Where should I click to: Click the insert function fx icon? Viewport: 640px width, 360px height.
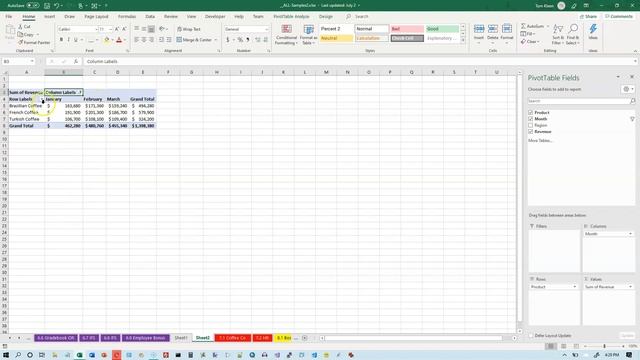76,61
